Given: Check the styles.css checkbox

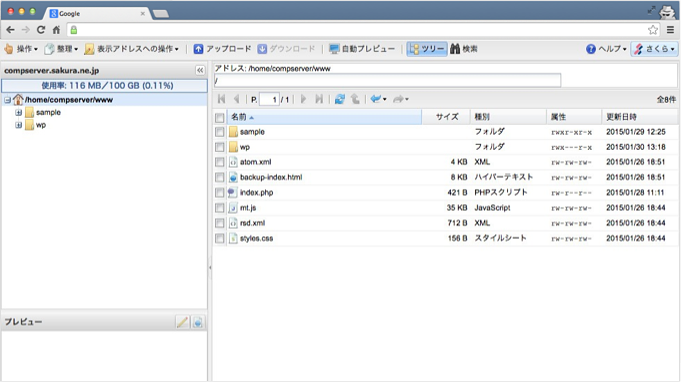Looking at the screenshot, I should [220, 238].
